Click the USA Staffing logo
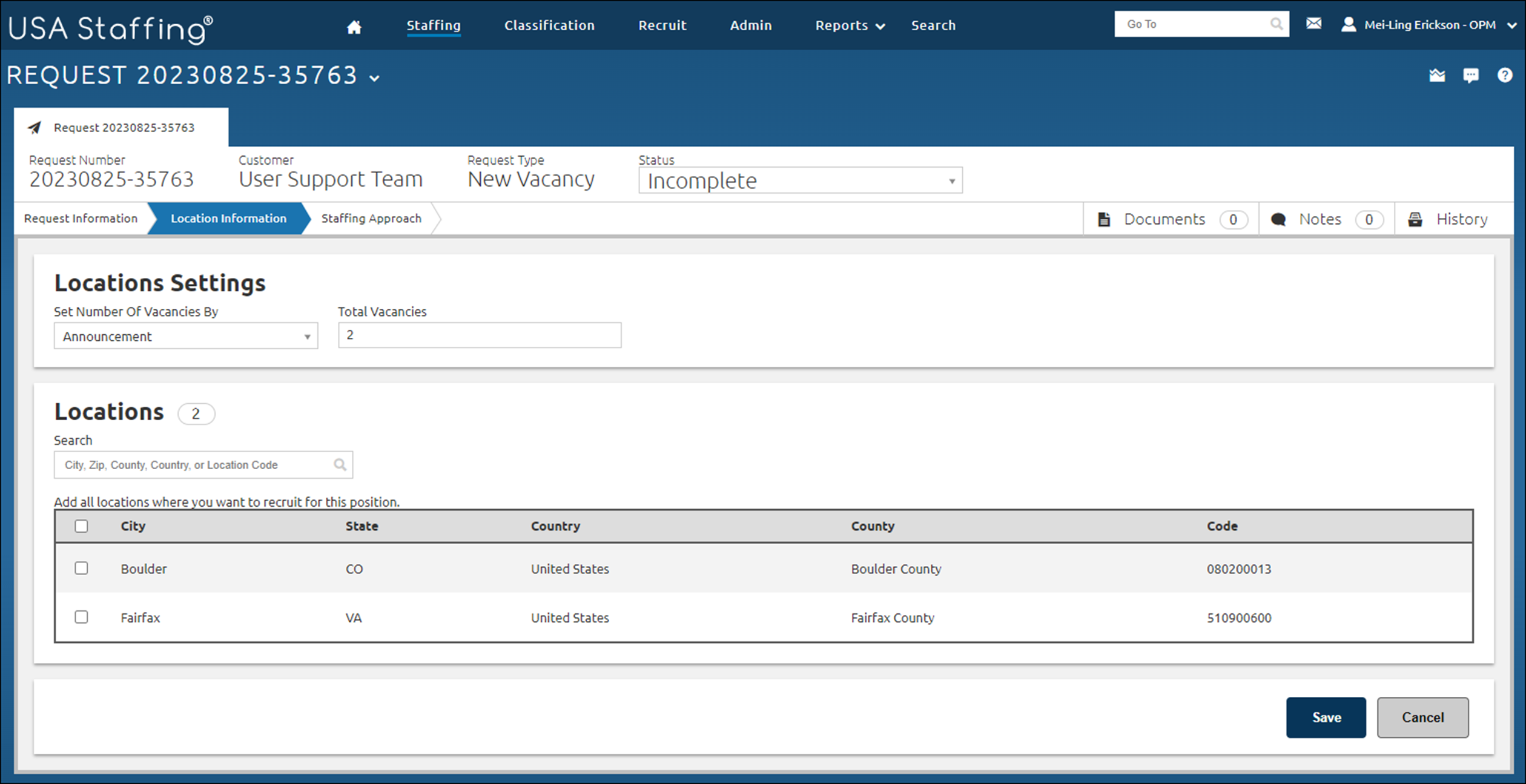1526x784 pixels. click(110, 28)
